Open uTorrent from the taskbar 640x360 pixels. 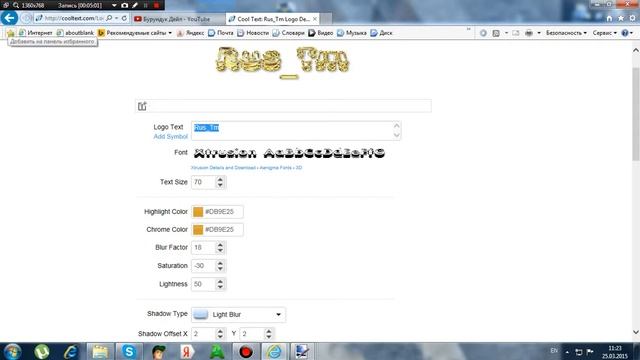click(42, 351)
